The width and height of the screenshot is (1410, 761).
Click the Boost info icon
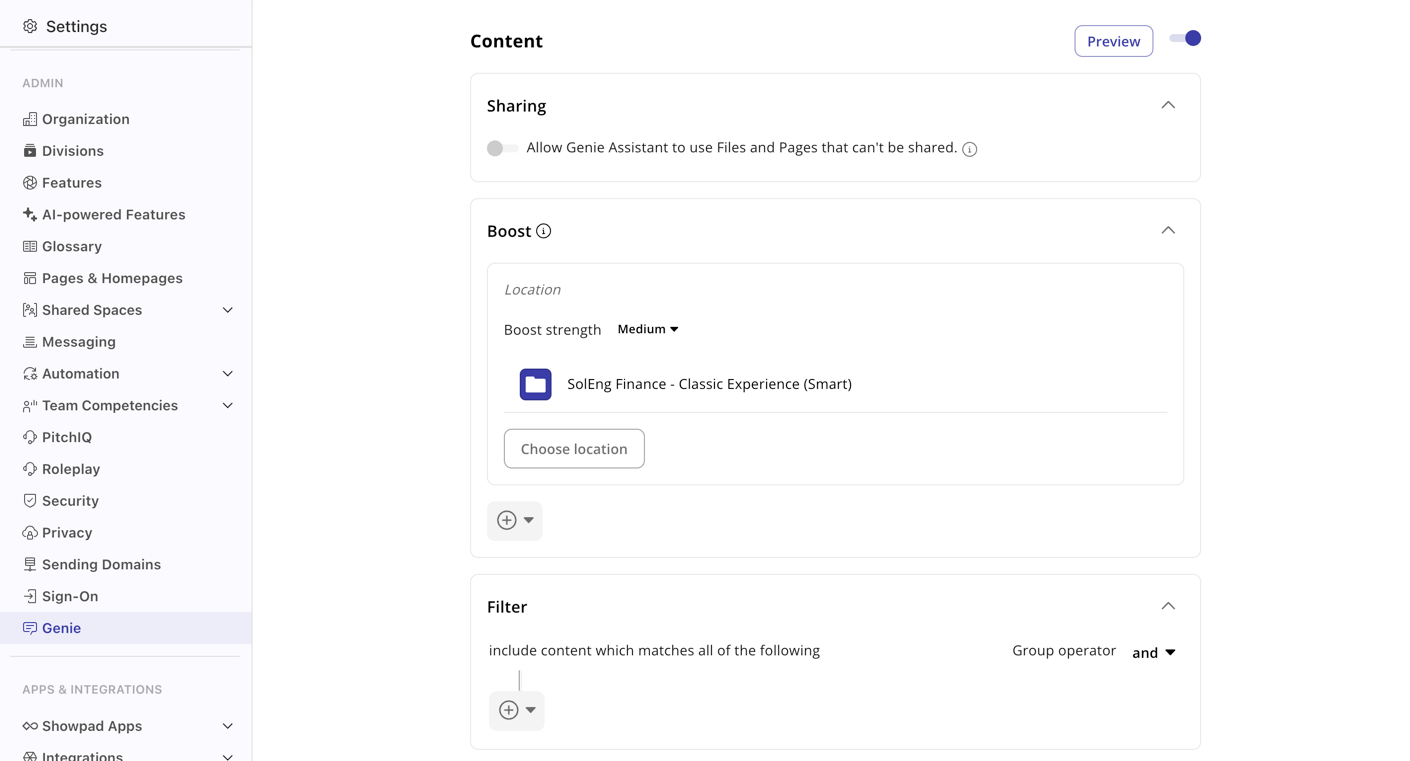544,231
